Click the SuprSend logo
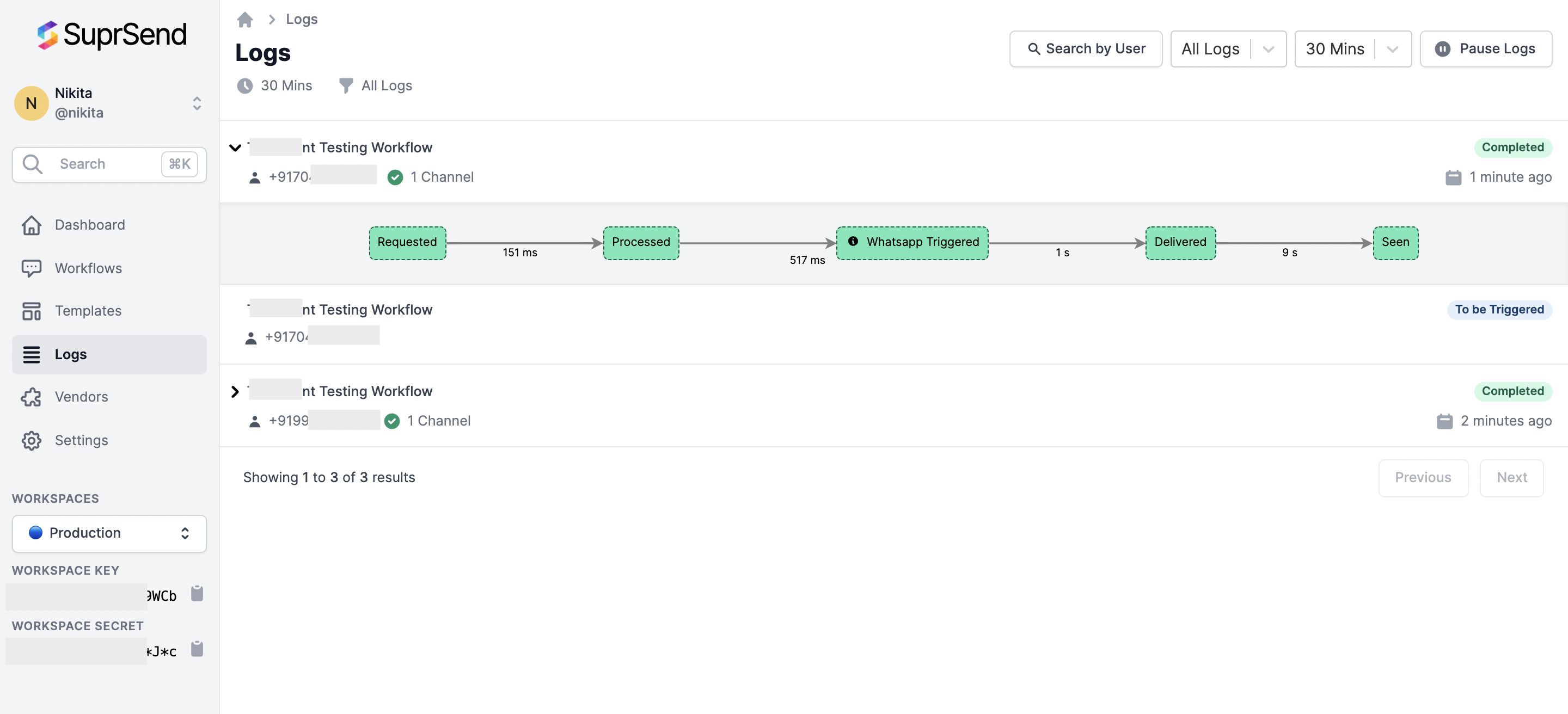 [x=112, y=35]
